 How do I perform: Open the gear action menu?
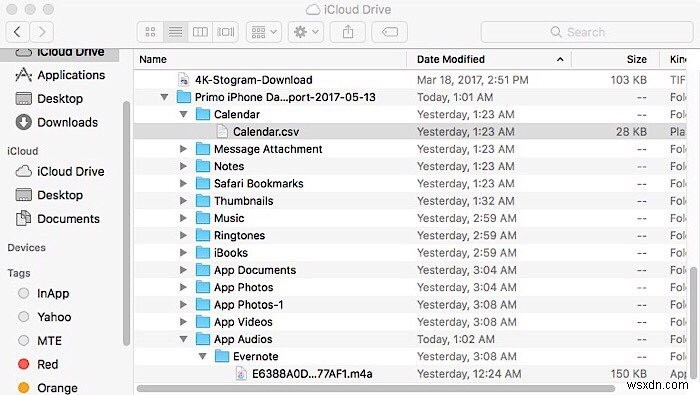coord(306,32)
